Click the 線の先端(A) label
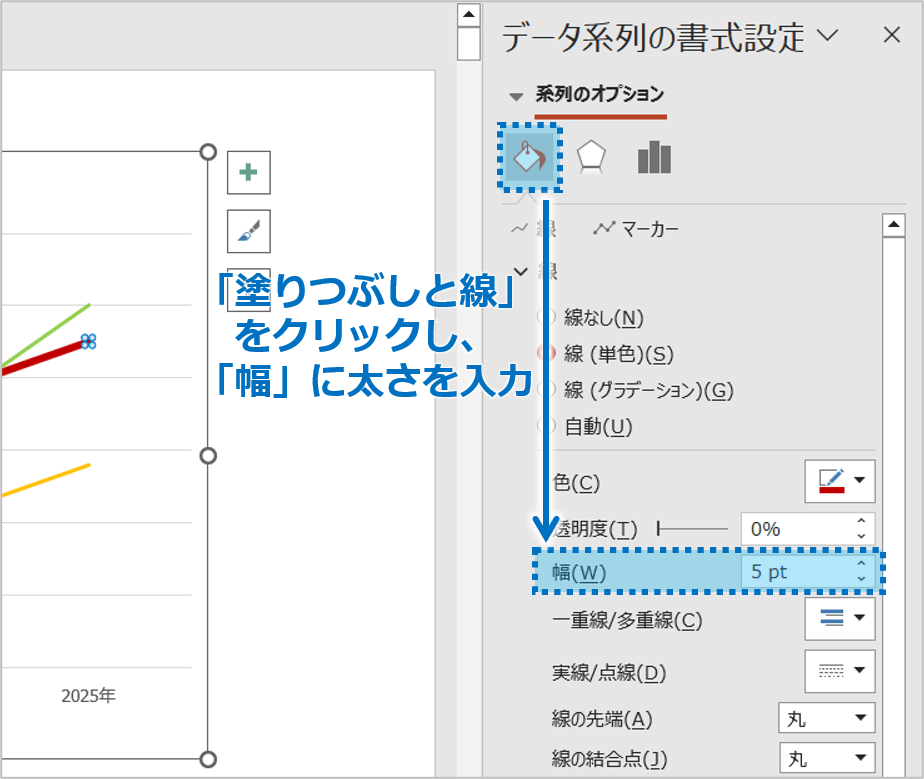924x779 pixels. 602,719
